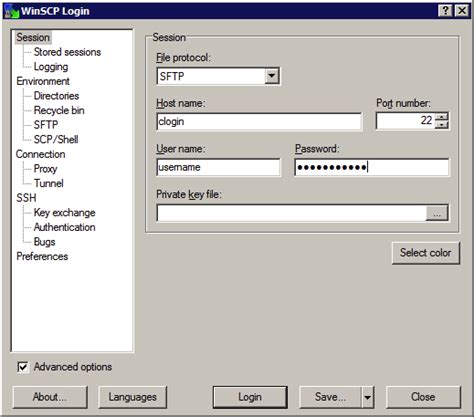
Task: Browse for private key file with ellipsis button
Action: pos(437,213)
